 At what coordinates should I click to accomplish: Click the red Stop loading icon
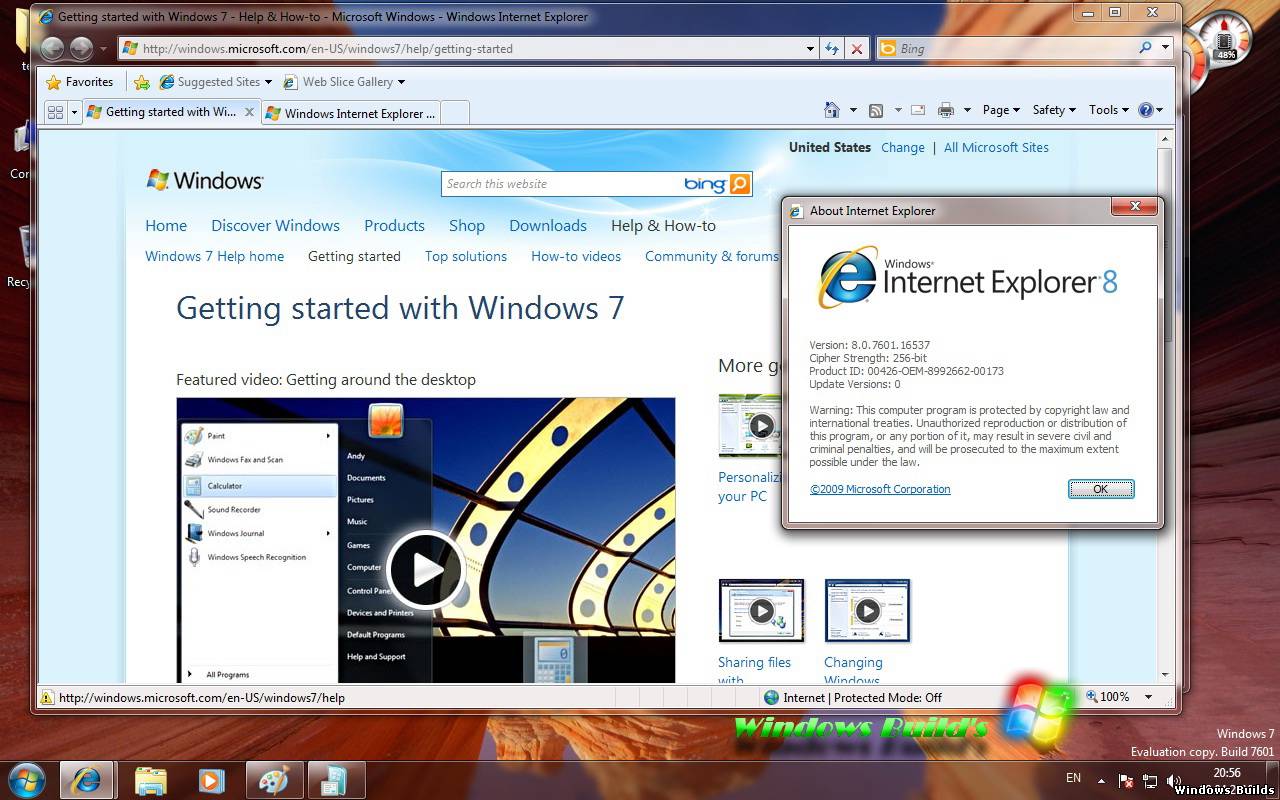[x=856, y=48]
